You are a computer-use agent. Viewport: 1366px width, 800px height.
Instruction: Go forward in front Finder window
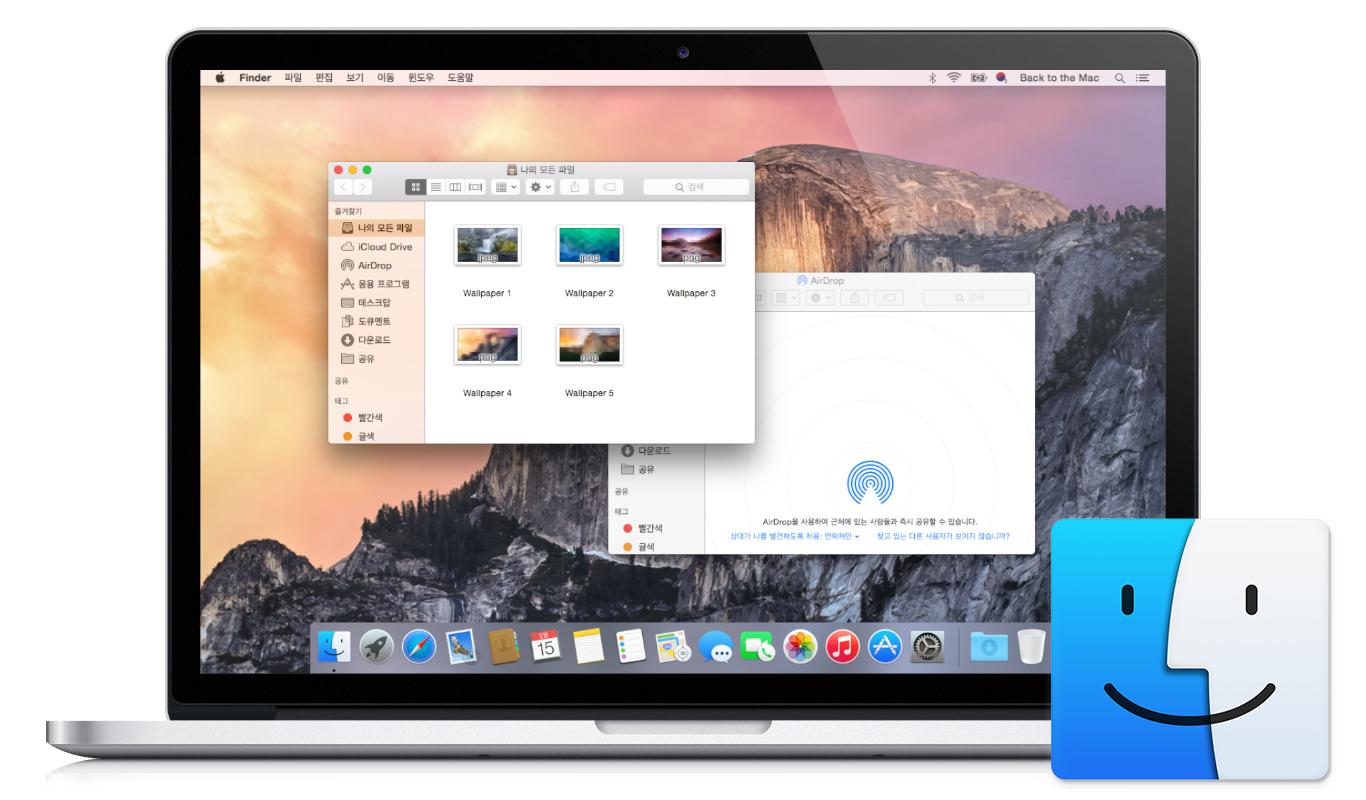click(362, 187)
